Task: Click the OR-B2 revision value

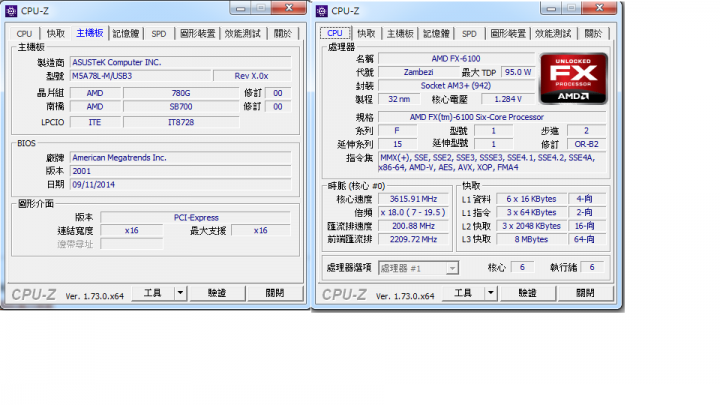Action: coord(586,144)
